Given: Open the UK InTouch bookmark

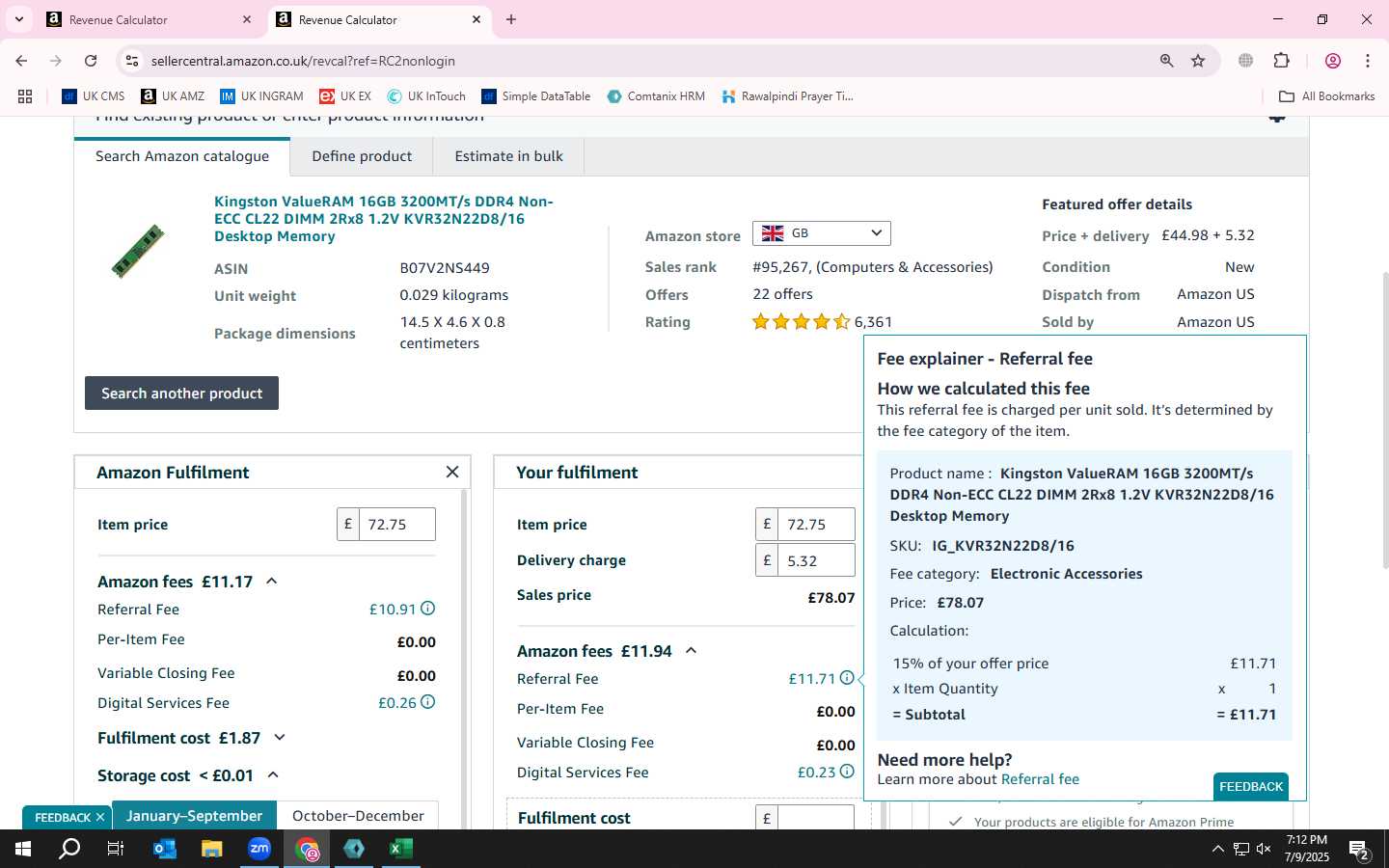Looking at the screenshot, I should coord(426,96).
